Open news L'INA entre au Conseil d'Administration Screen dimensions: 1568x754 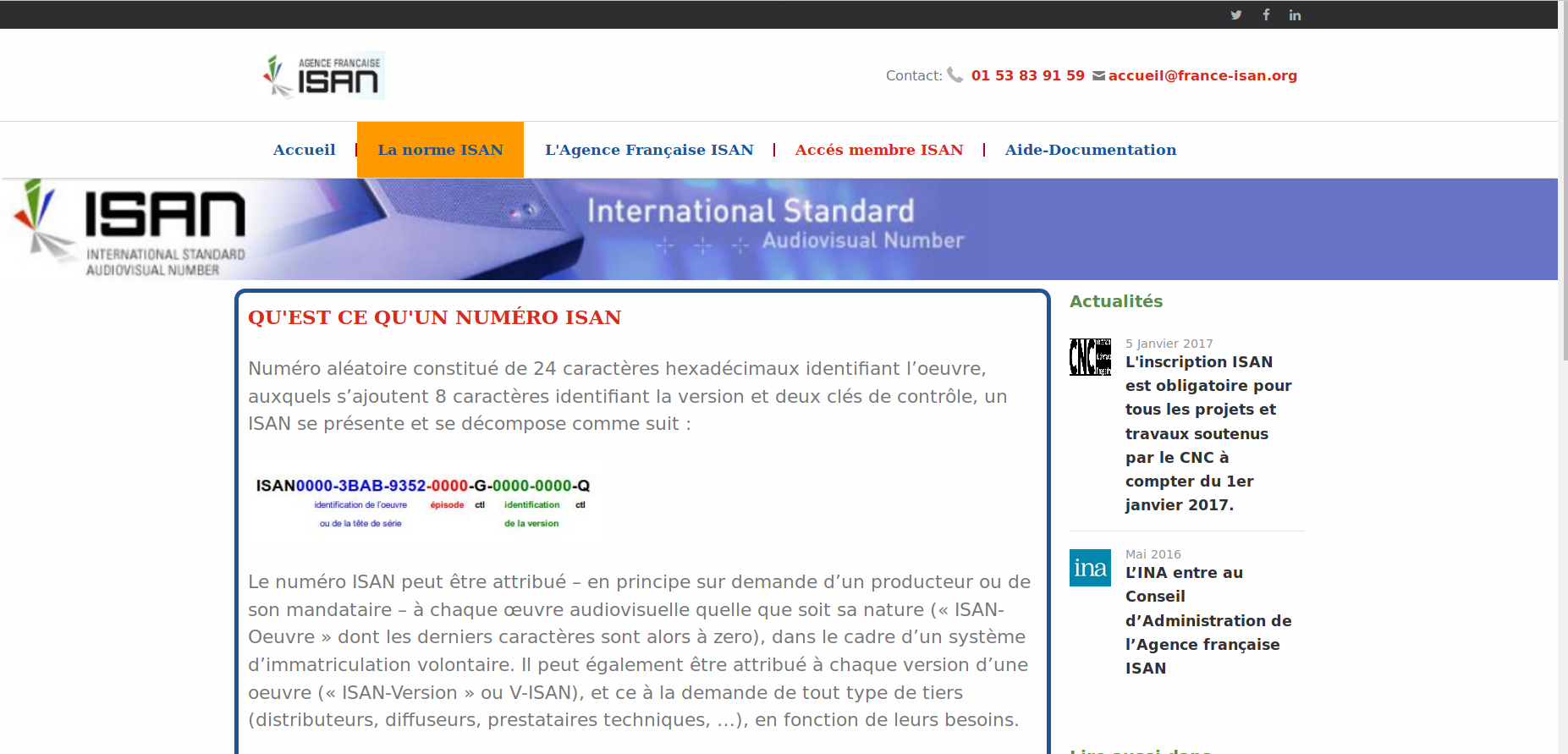click(1208, 620)
